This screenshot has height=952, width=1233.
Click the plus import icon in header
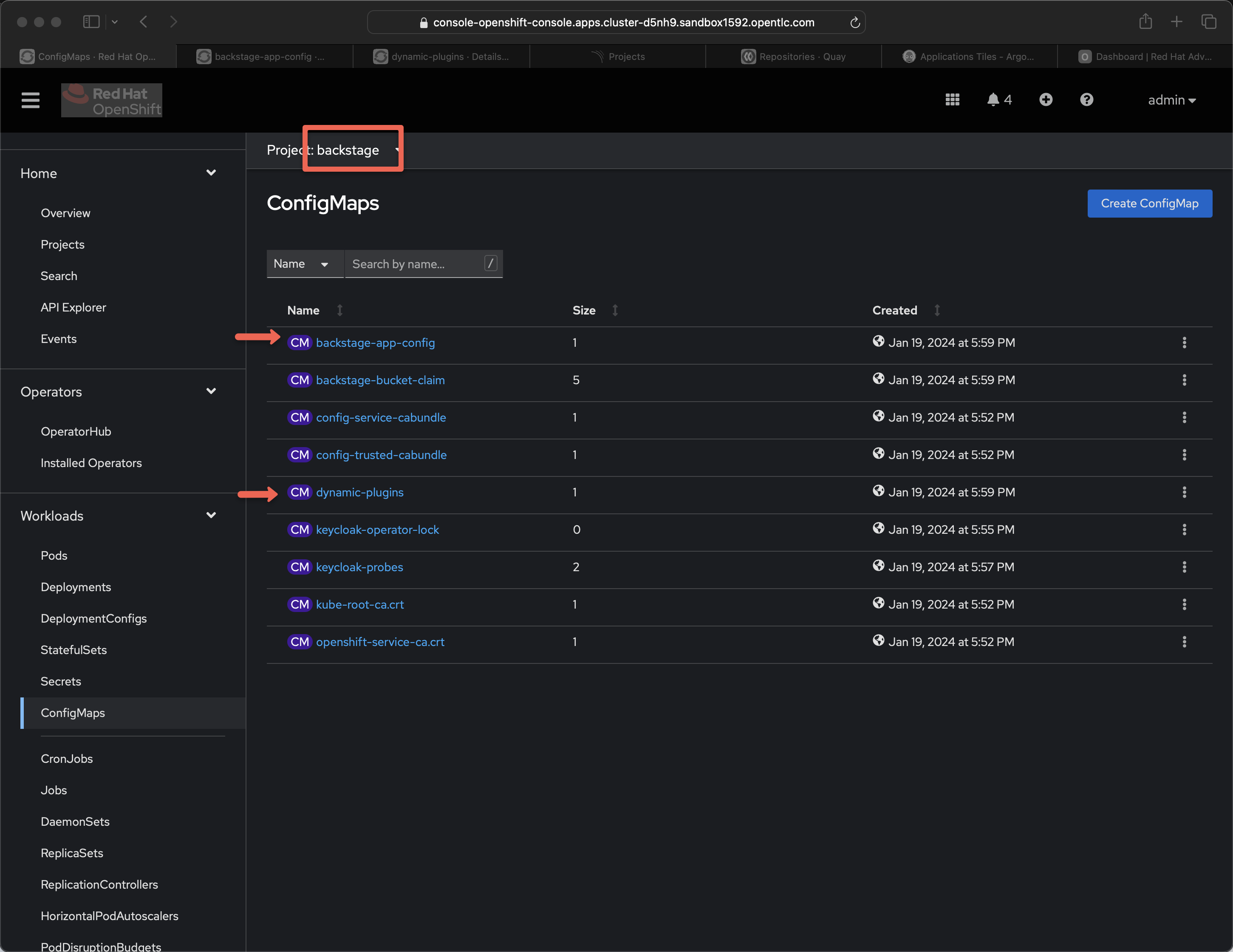click(1046, 100)
